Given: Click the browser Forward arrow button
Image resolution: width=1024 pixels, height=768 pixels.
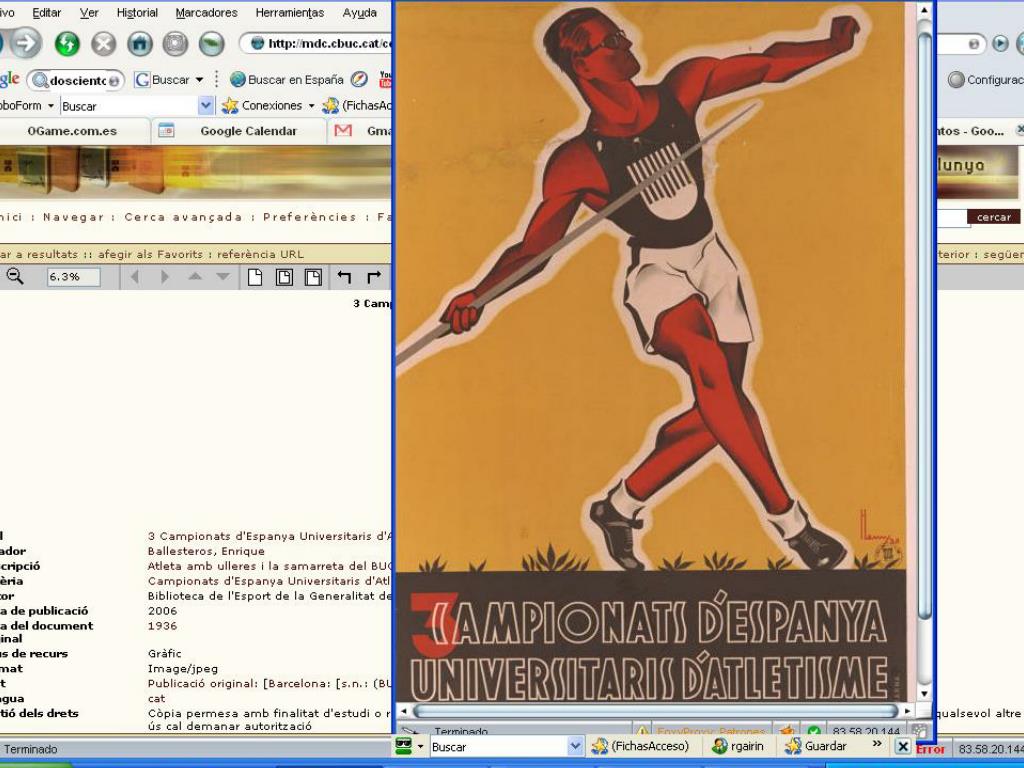Looking at the screenshot, I should (x=25, y=44).
